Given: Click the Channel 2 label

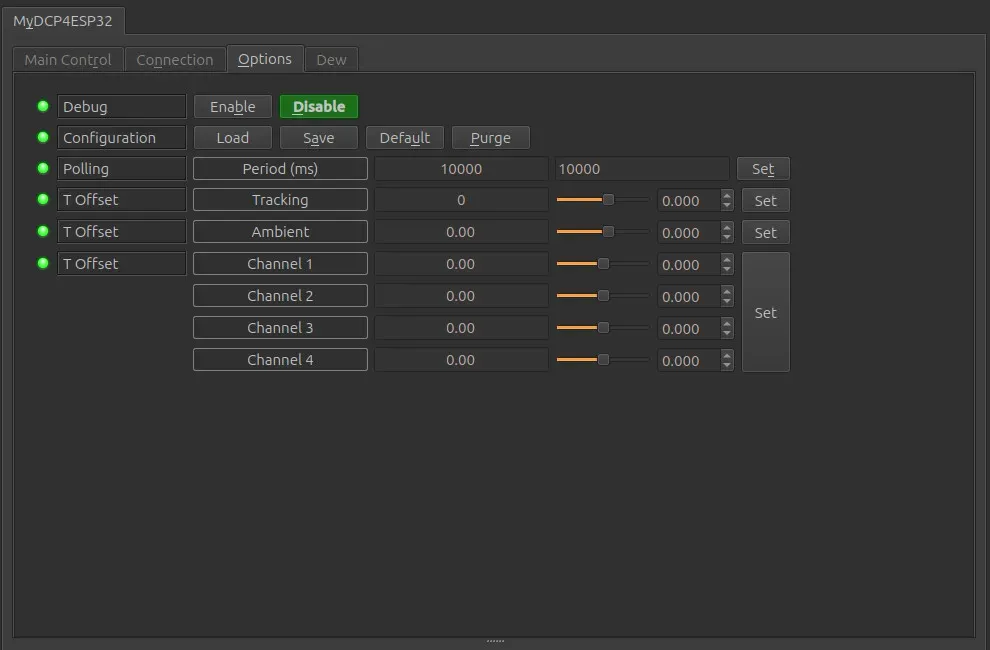Looking at the screenshot, I should coord(280,296).
